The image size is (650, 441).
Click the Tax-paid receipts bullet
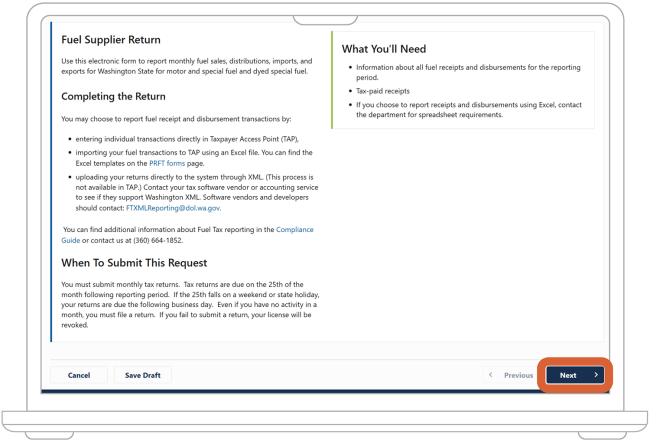(x=383, y=91)
